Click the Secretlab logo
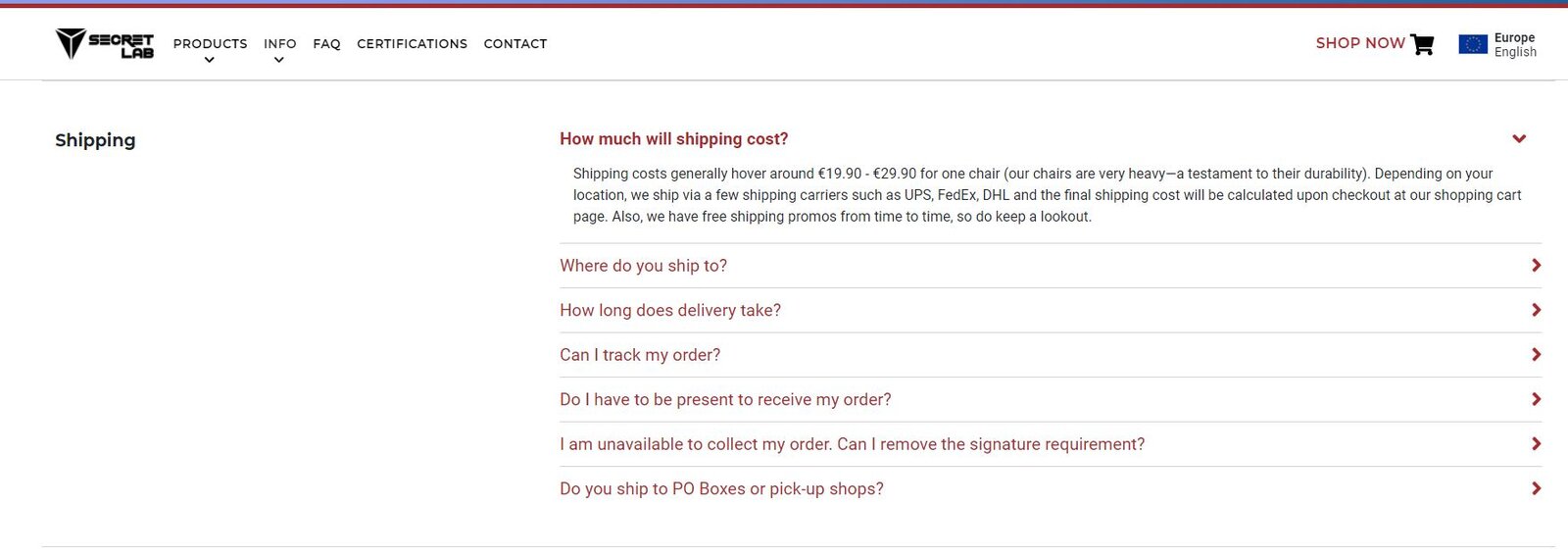Screen dimensions: 1568x557 click(105, 44)
